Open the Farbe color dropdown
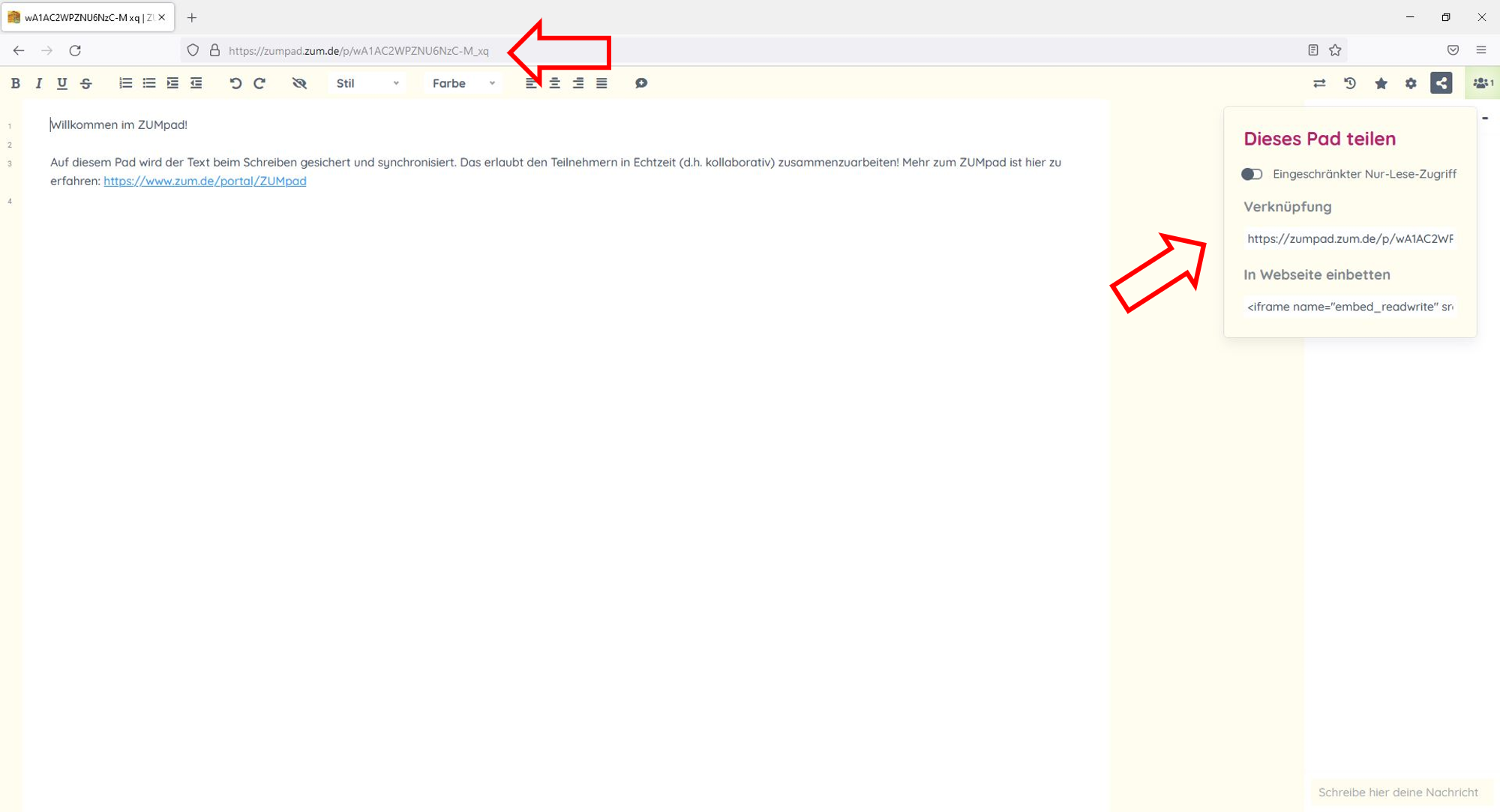The image size is (1500, 812). [x=463, y=83]
